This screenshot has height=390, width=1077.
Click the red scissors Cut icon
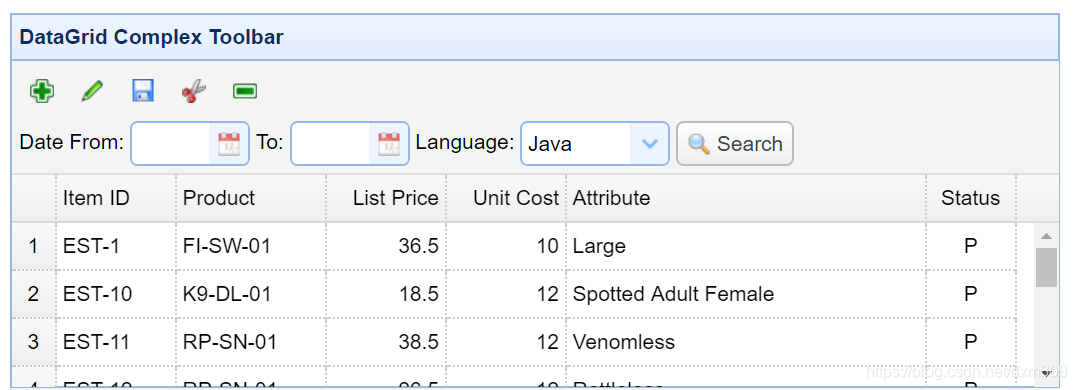point(194,91)
